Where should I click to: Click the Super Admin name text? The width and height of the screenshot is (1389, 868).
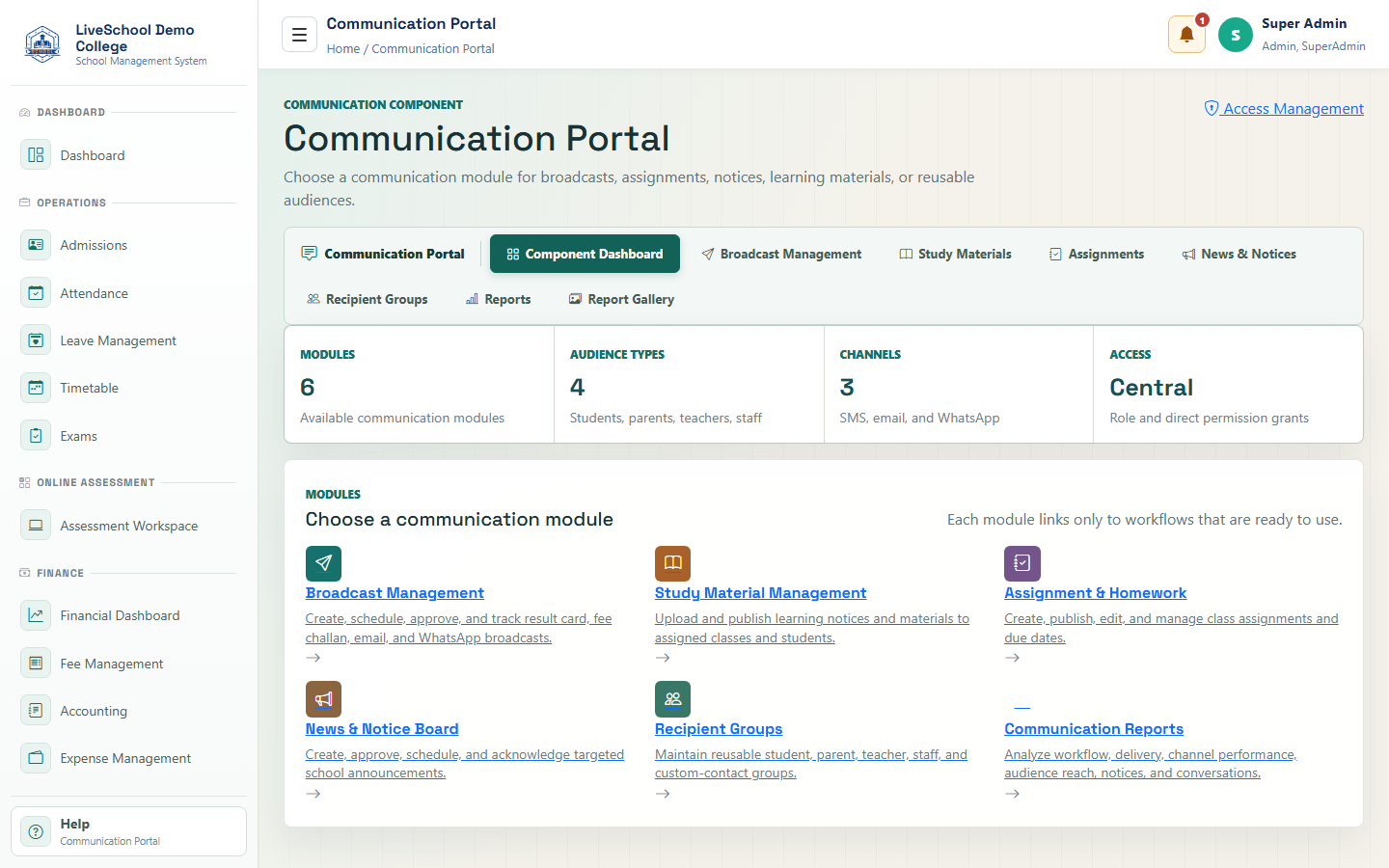[x=1304, y=23]
